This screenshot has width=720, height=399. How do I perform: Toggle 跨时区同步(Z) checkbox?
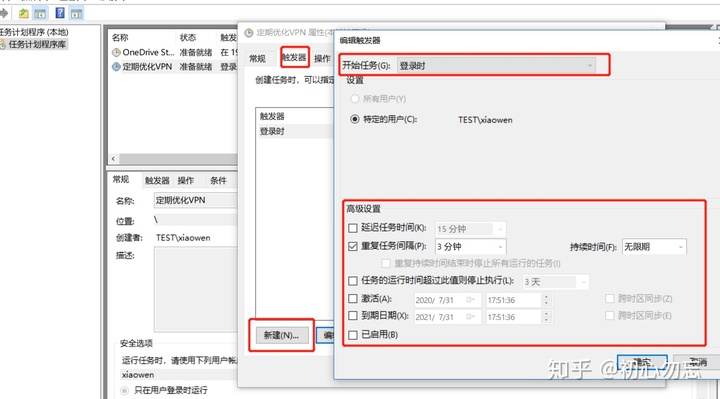(610, 299)
